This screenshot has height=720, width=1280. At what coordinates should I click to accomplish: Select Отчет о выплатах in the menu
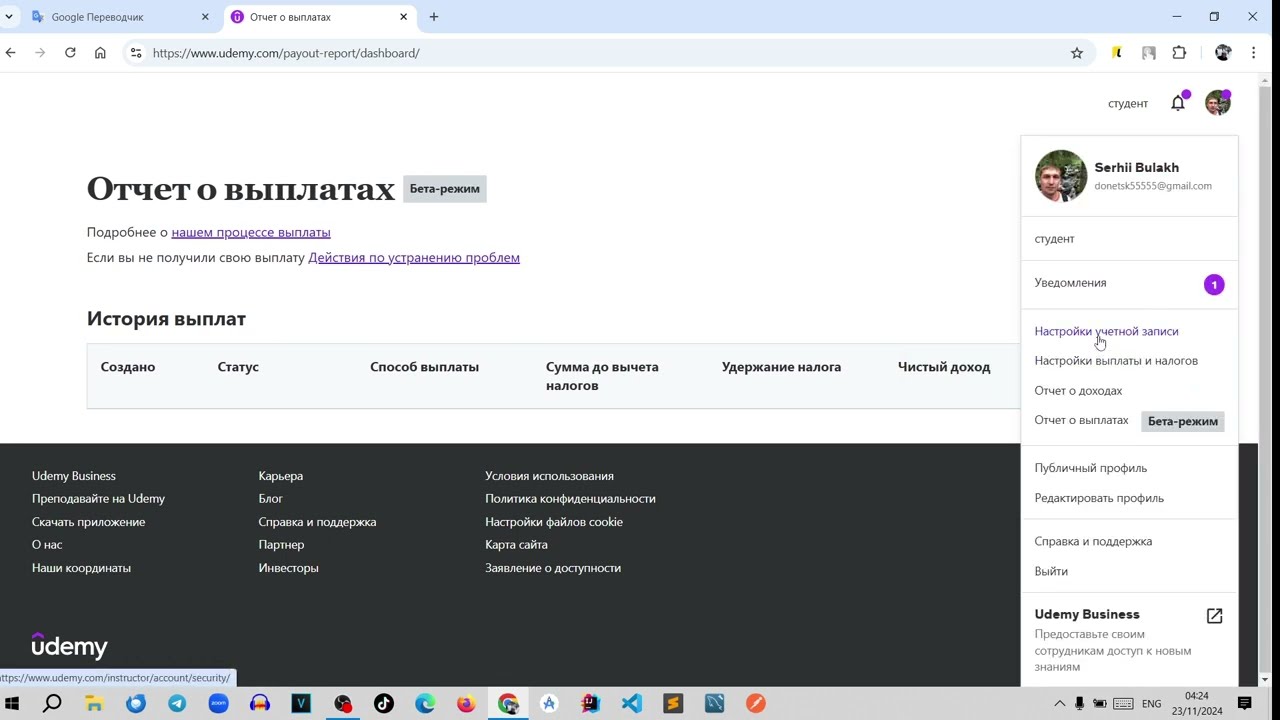pos(1081,420)
